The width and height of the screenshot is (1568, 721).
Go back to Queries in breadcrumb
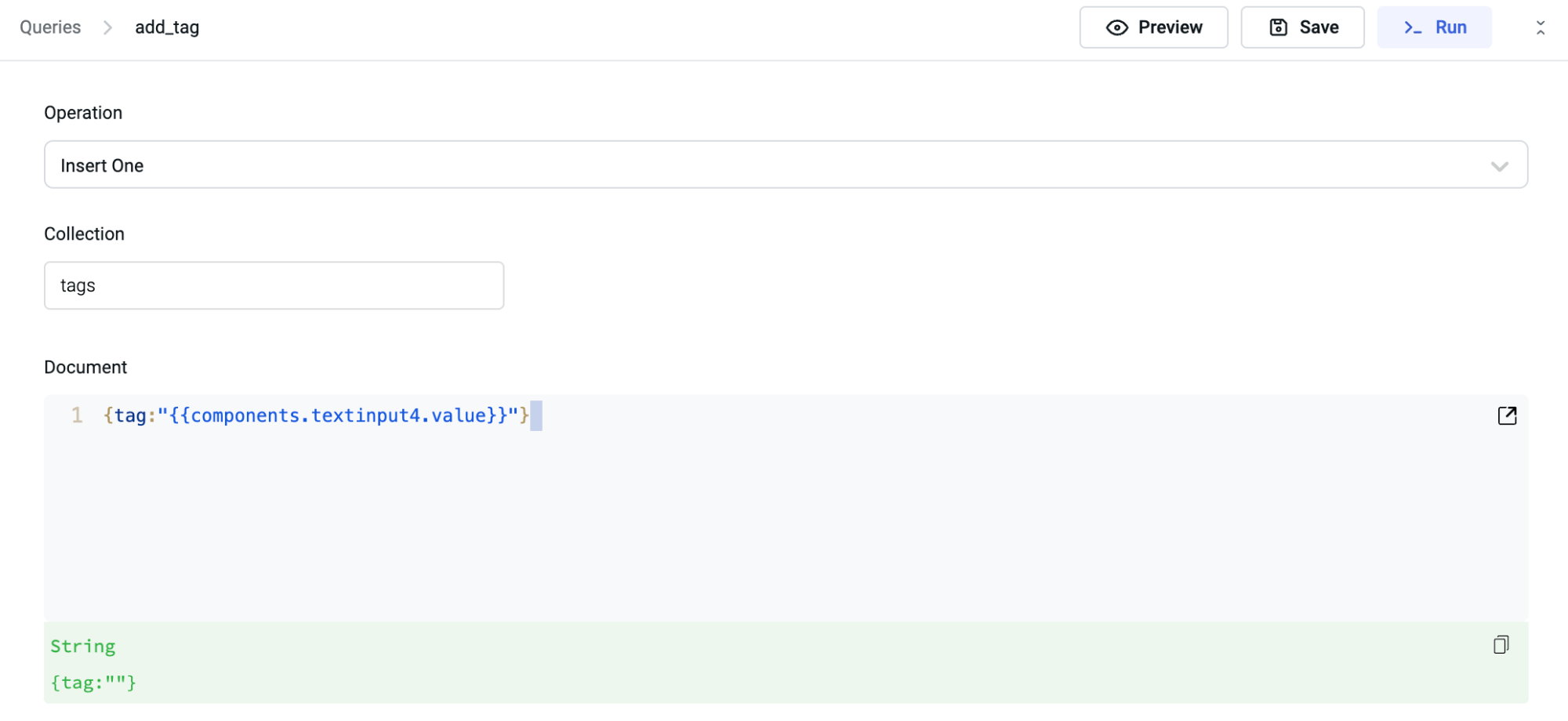click(x=50, y=27)
